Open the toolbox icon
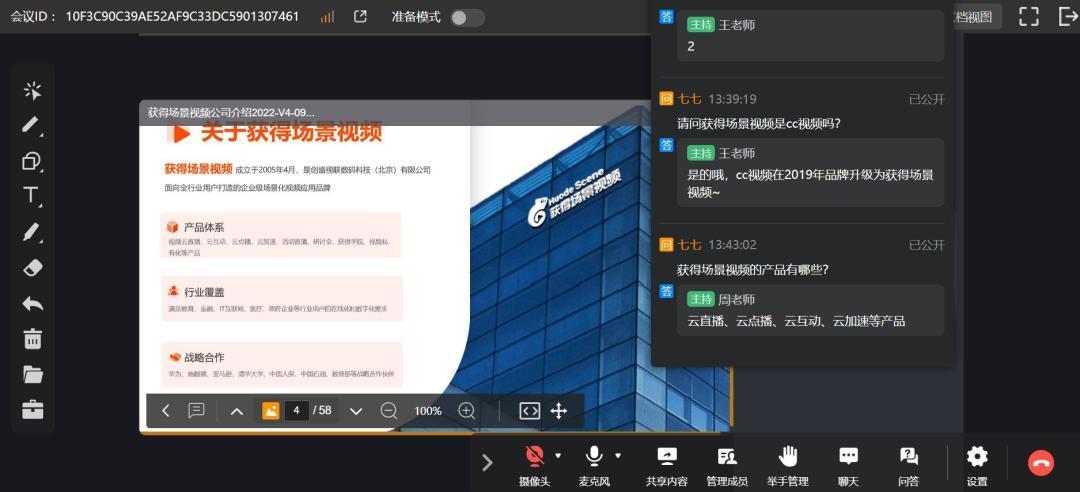The height and width of the screenshot is (492, 1080). [32, 409]
